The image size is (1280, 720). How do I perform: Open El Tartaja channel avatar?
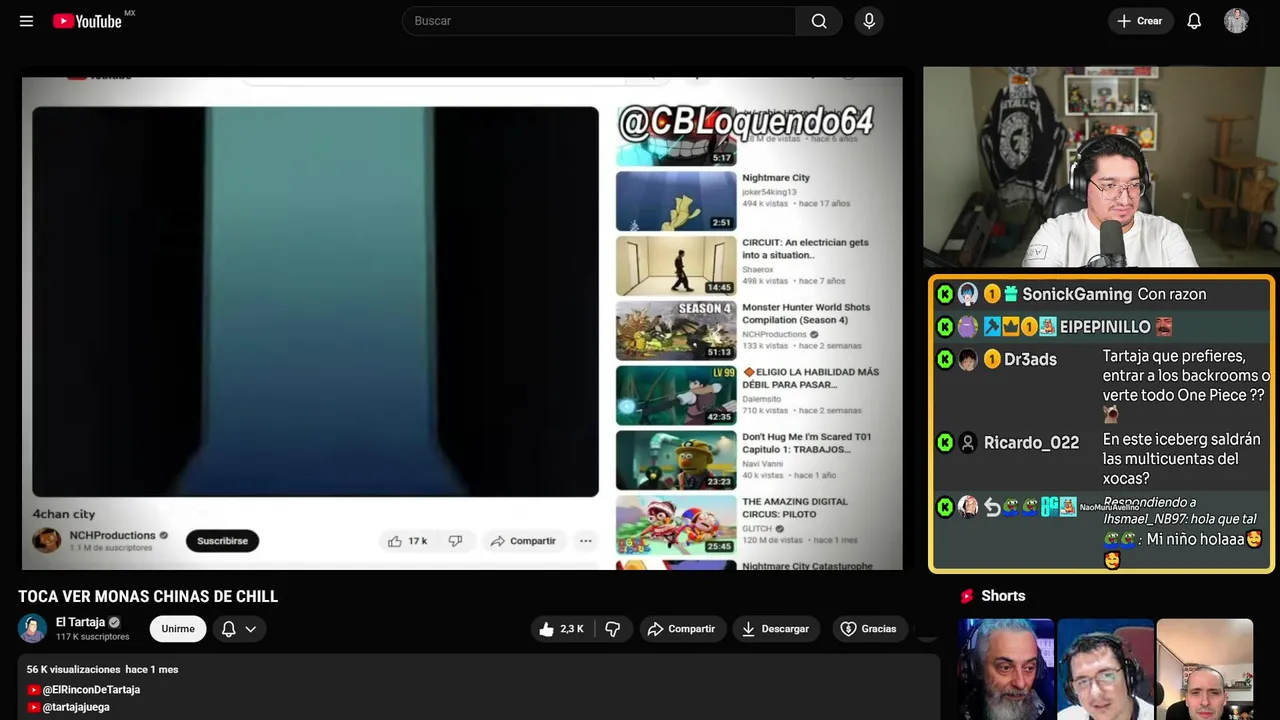[x=33, y=628]
